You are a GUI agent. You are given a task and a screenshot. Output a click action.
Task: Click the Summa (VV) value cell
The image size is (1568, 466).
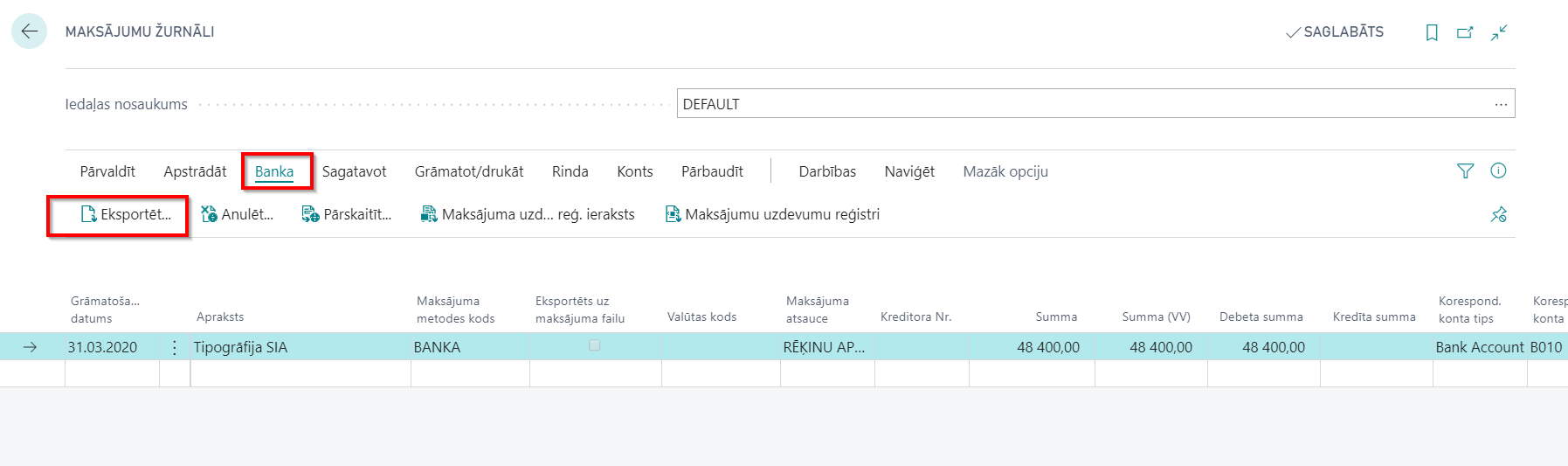(x=1151, y=347)
